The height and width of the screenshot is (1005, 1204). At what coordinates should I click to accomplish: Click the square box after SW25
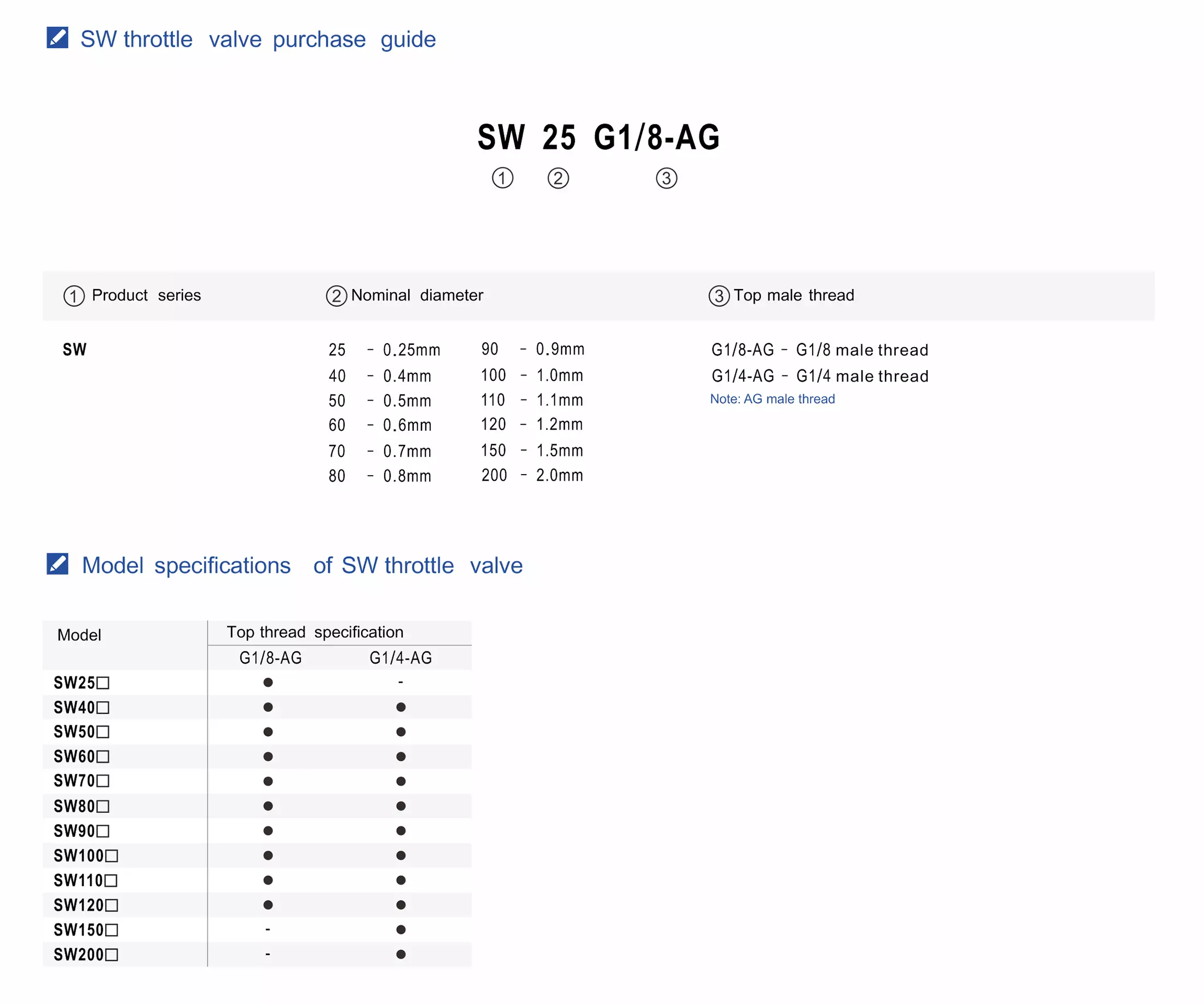(x=103, y=683)
